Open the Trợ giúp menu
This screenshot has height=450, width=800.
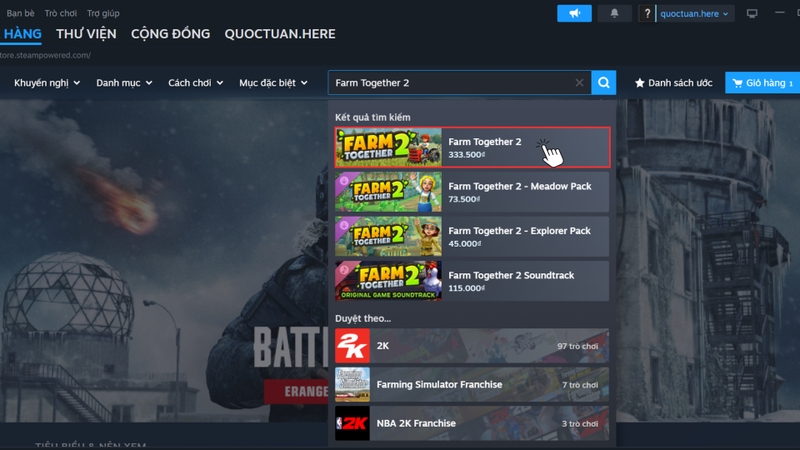point(103,13)
